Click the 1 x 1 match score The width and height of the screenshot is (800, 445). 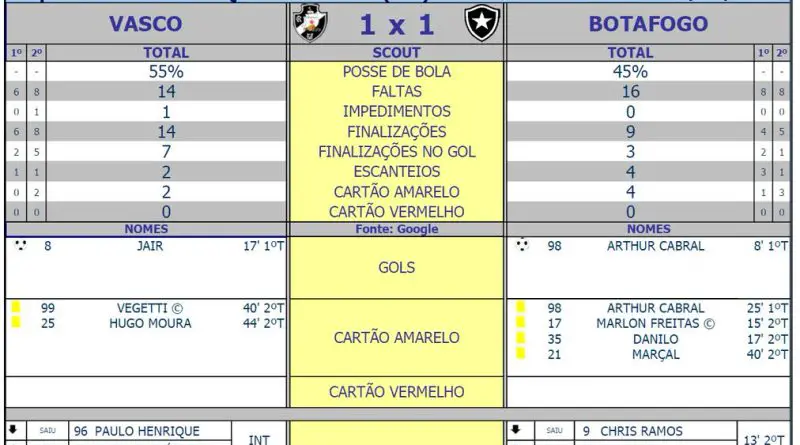pyautogui.click(x=396, y=24)
